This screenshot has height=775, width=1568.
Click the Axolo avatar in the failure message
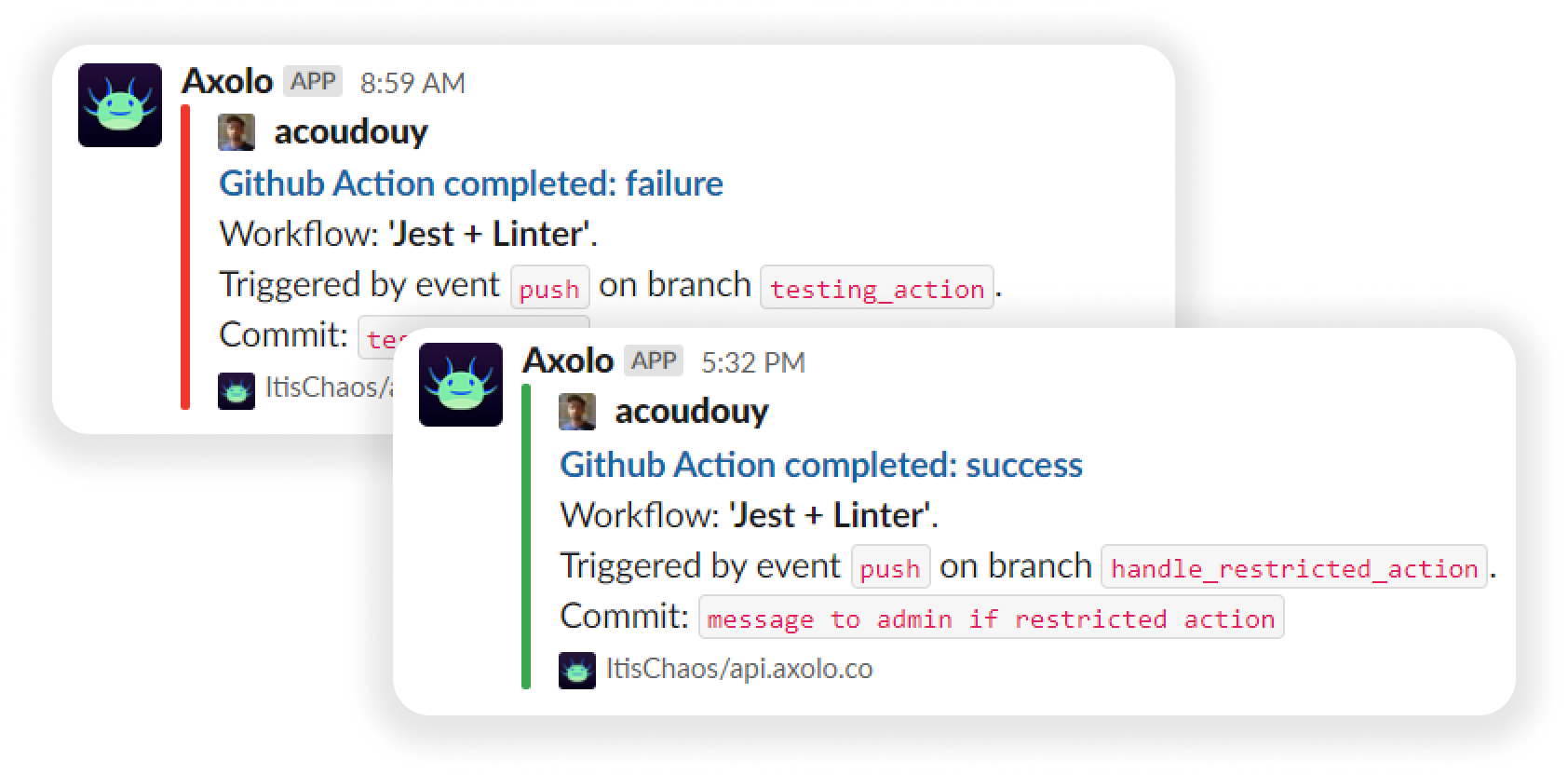click(x=120, y=105)
